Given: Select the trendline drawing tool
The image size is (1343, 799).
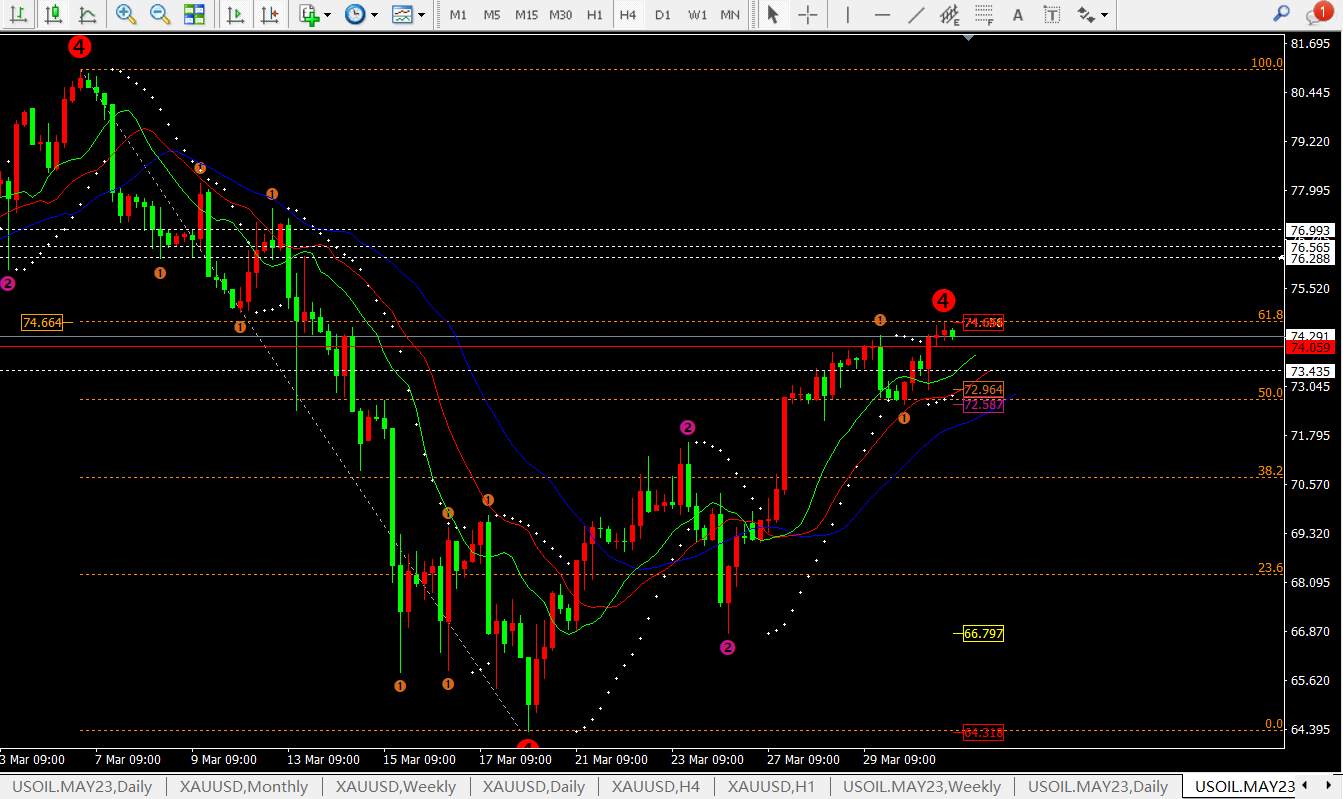Looking at the screenshot, I should (x=916, y=15).
